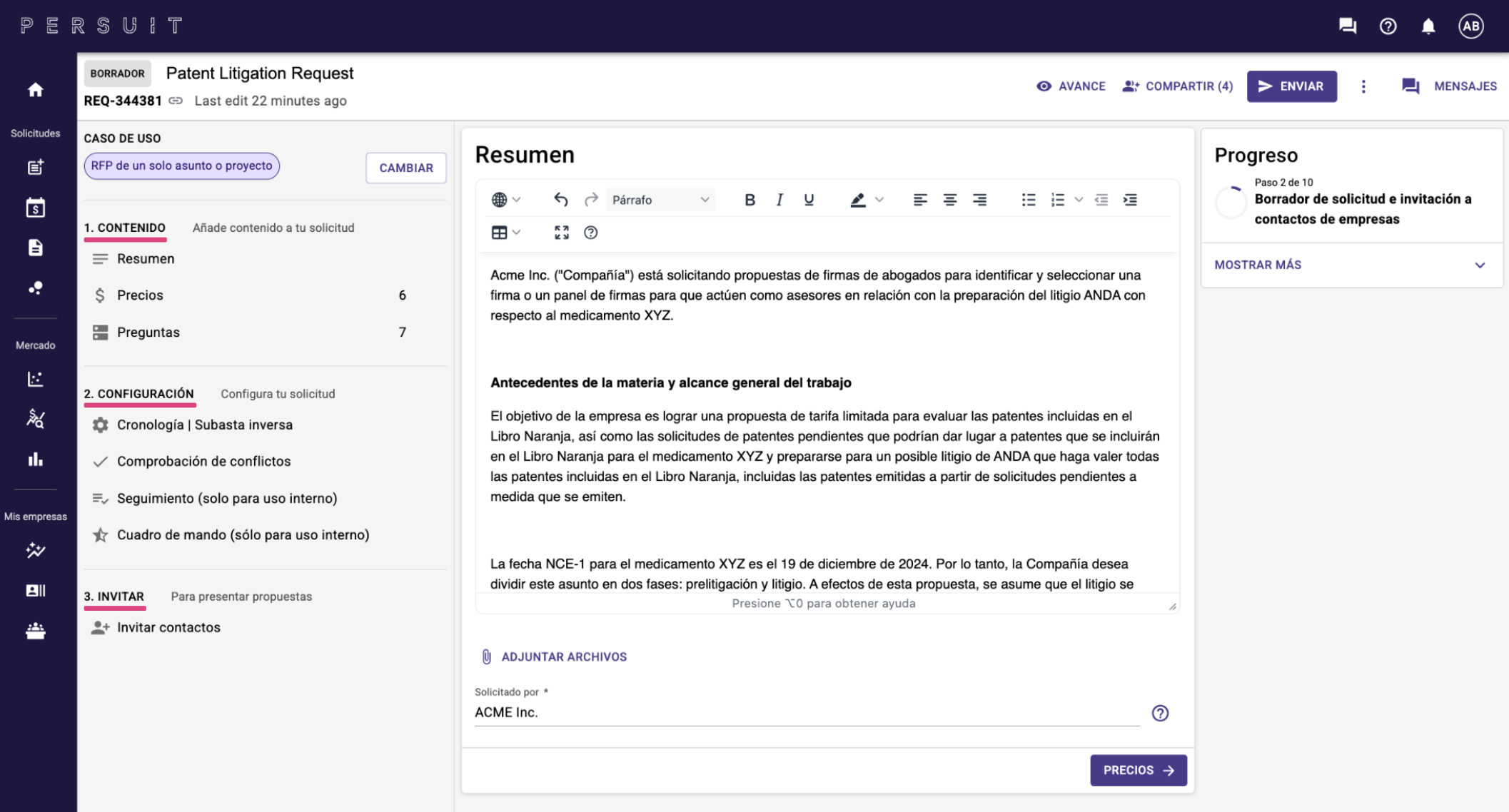Open help icon next to Solicitado por

1160,713
